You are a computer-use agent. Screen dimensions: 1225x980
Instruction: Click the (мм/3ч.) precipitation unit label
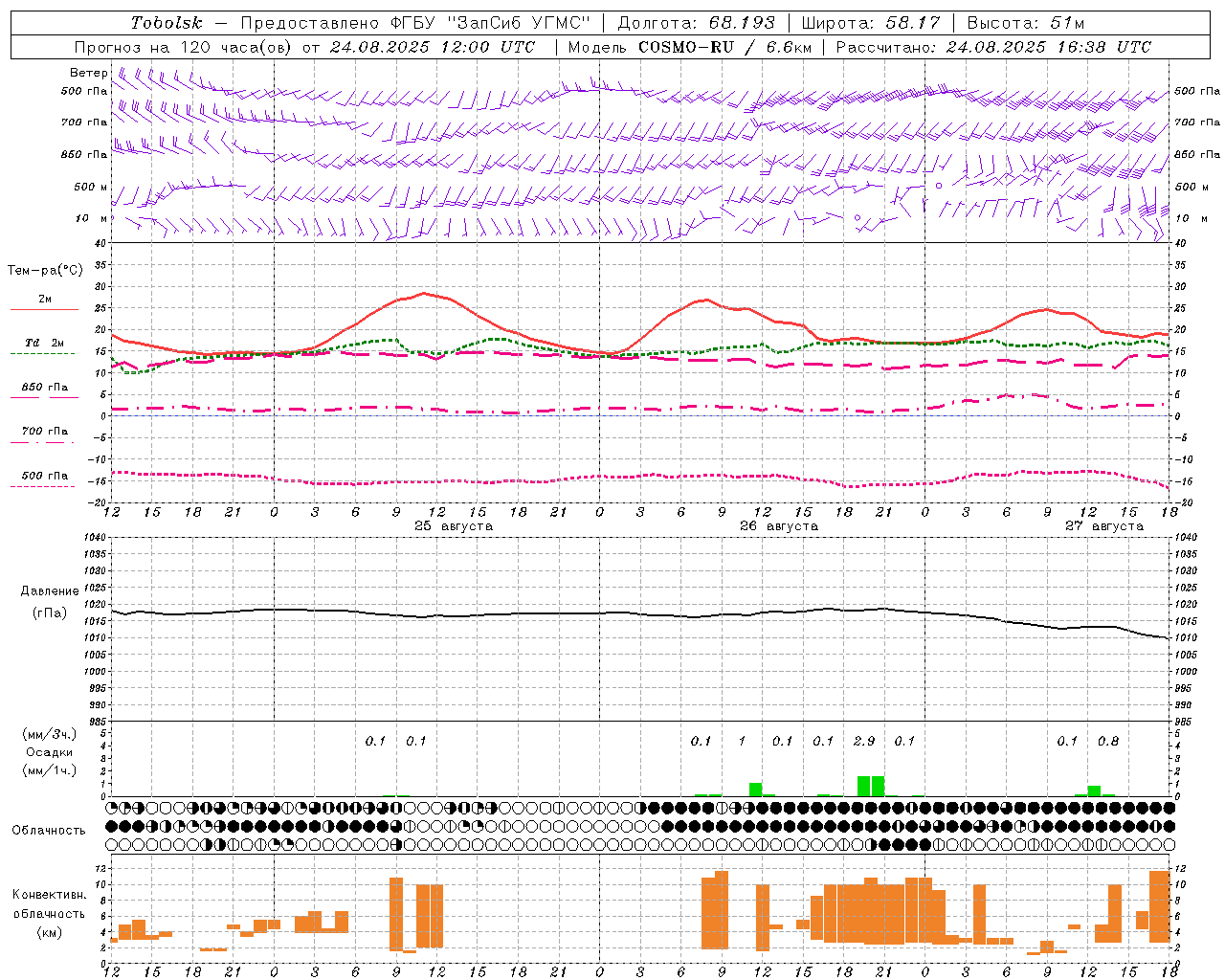coord(50,734)
